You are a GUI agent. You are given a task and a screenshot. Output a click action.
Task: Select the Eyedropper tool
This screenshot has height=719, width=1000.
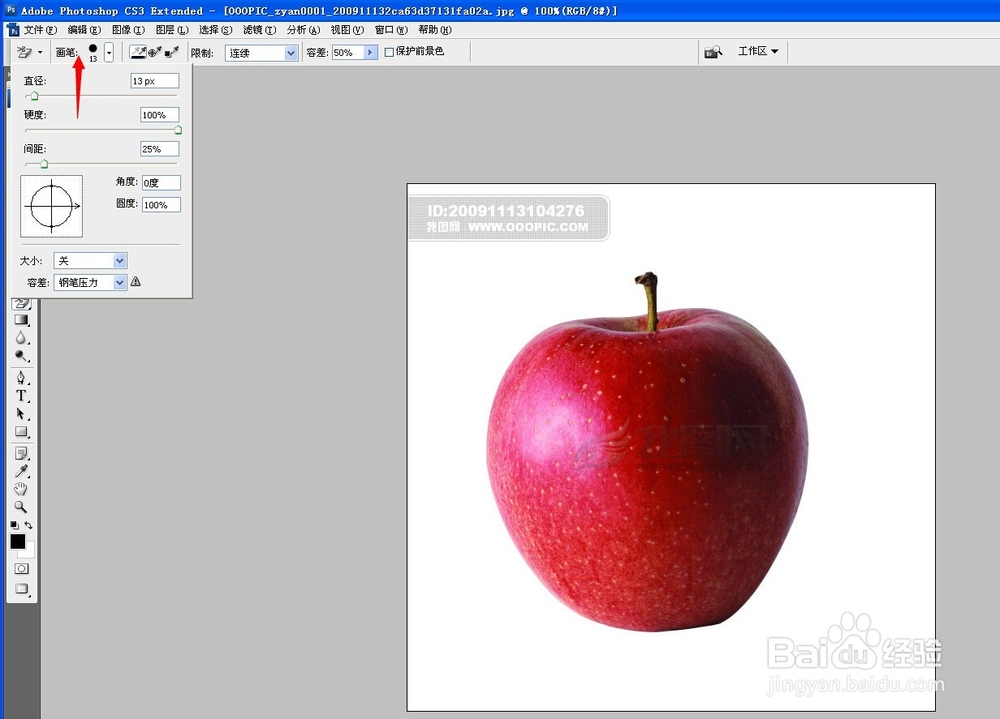21,471
